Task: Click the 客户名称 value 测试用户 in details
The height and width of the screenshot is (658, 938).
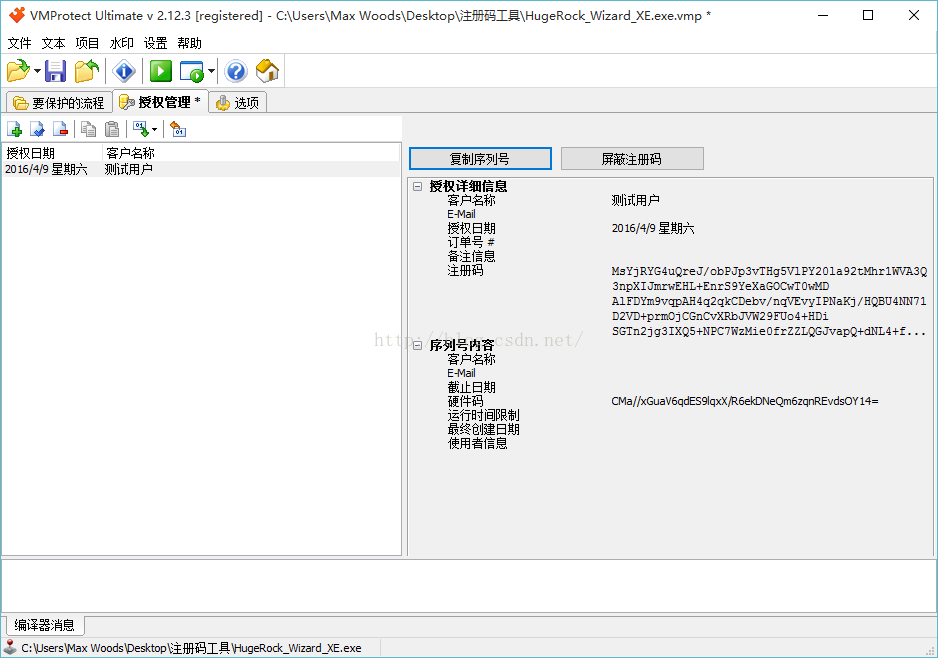Action: (635, 200)
